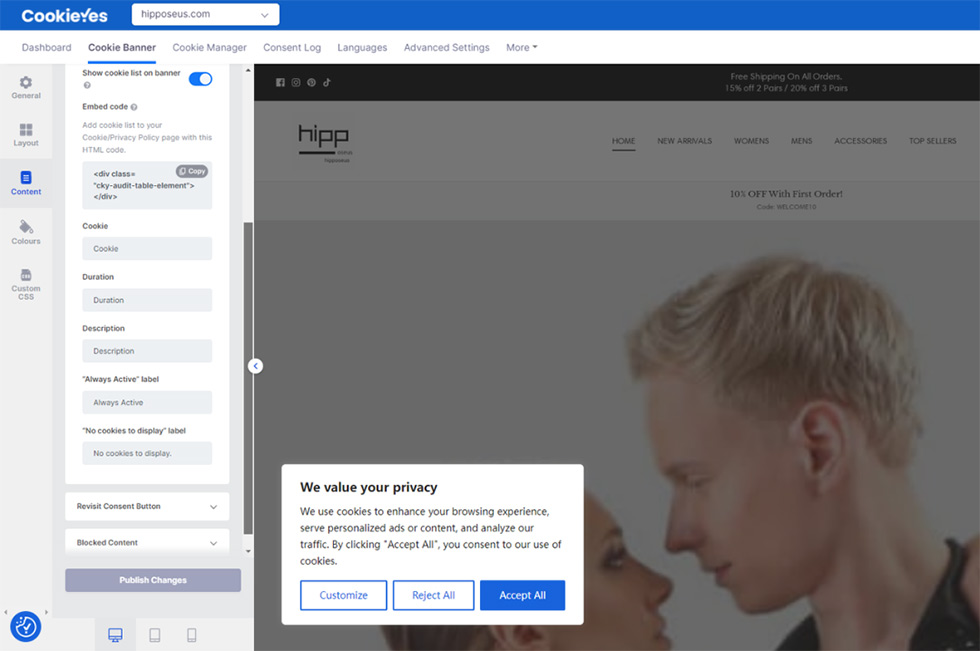Toggle Show cookie list on banner
Screen dimensions: 980x651
(x=200, y=79)
